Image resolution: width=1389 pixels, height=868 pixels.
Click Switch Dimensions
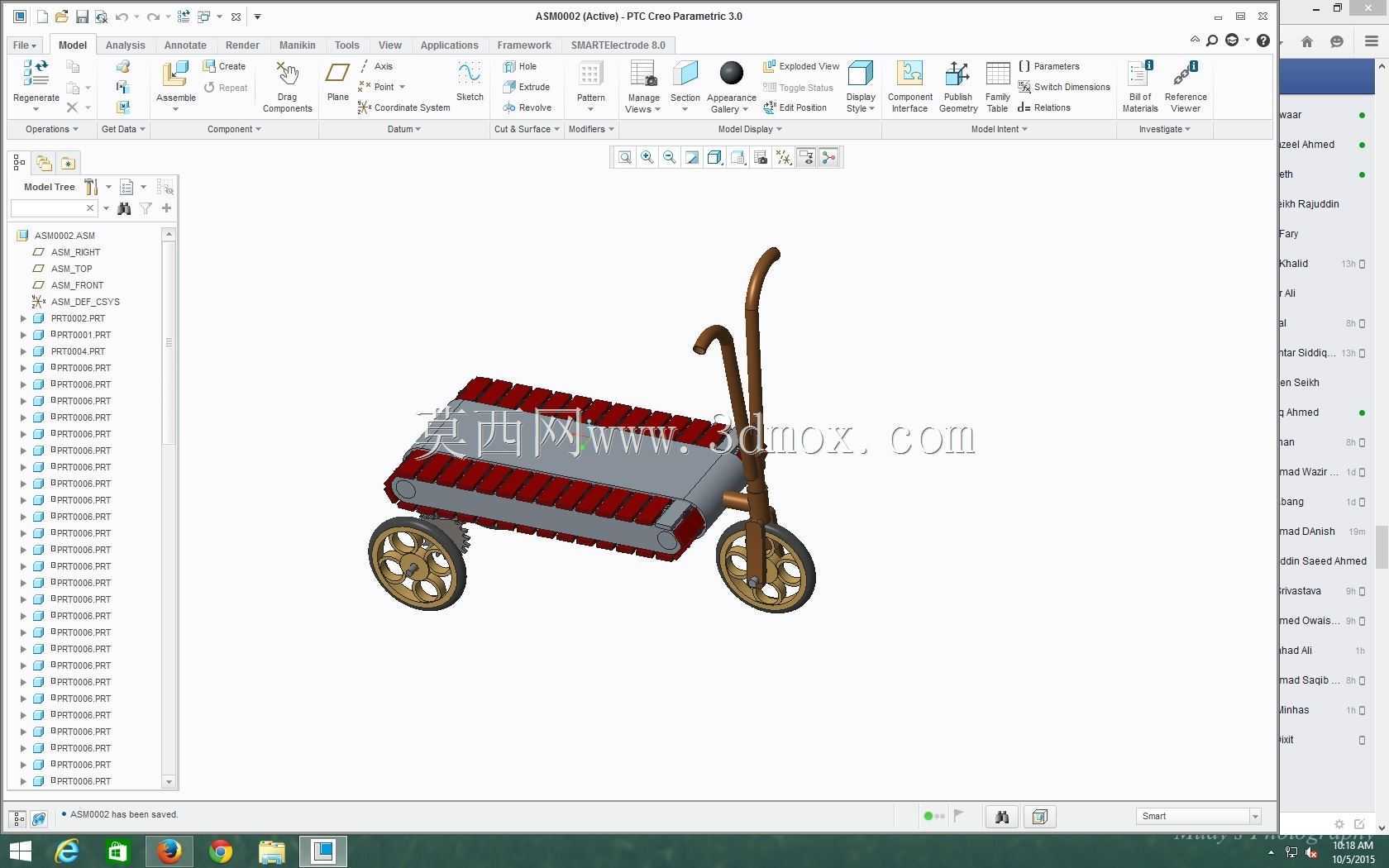tap(1064, 87)
